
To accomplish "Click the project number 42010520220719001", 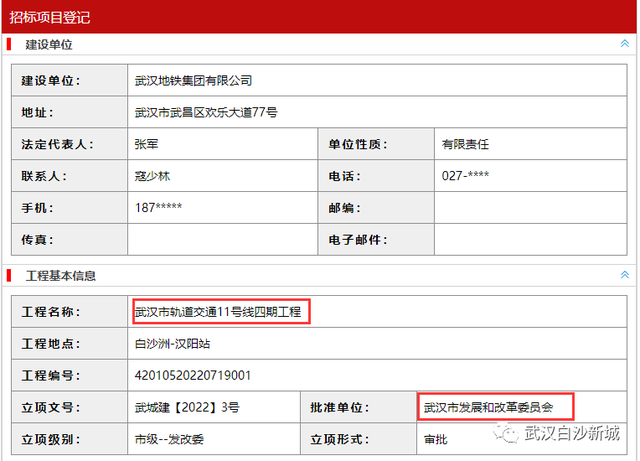I will pos(193,375).
